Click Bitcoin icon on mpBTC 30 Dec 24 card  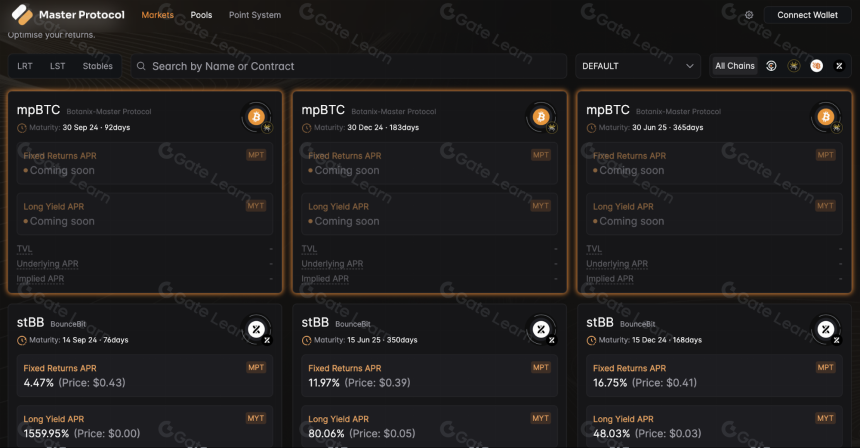coord(541,116)
